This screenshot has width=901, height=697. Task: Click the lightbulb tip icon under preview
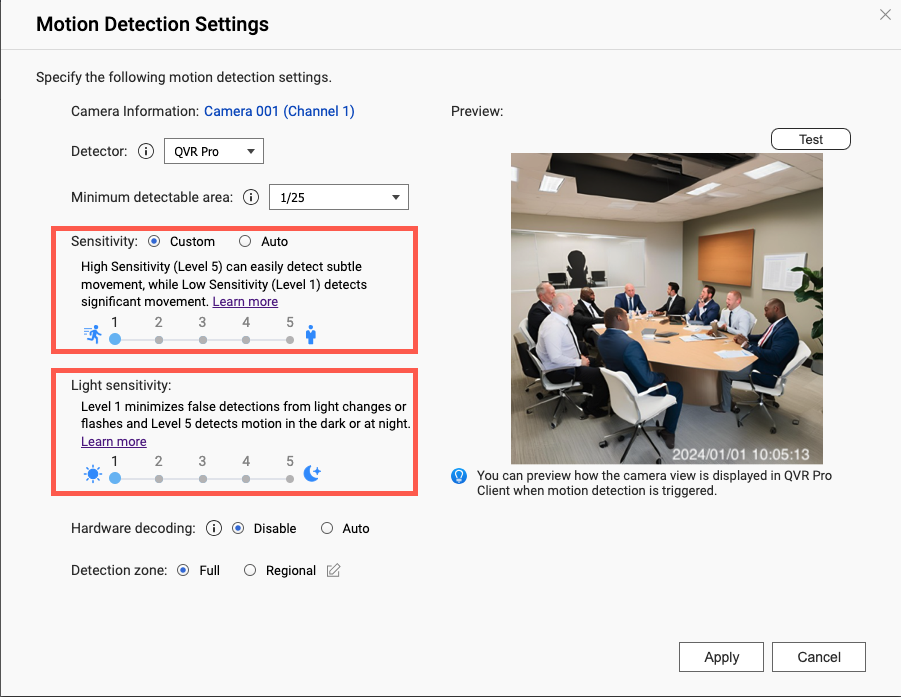coord(459,476)
